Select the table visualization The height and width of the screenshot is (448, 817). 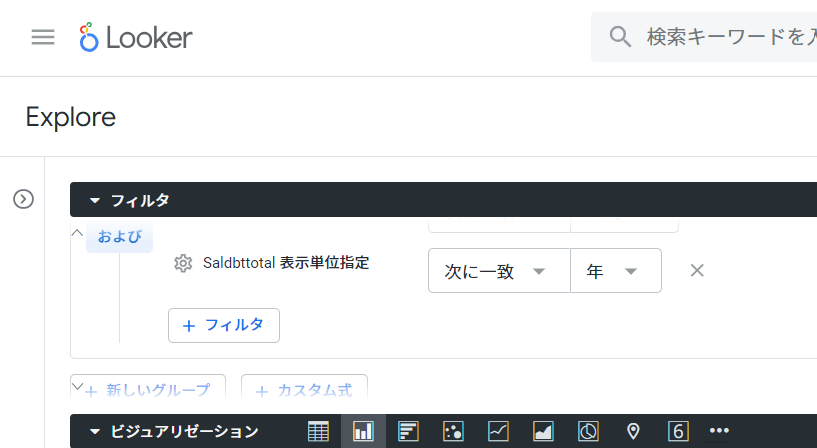coord(318,431)
